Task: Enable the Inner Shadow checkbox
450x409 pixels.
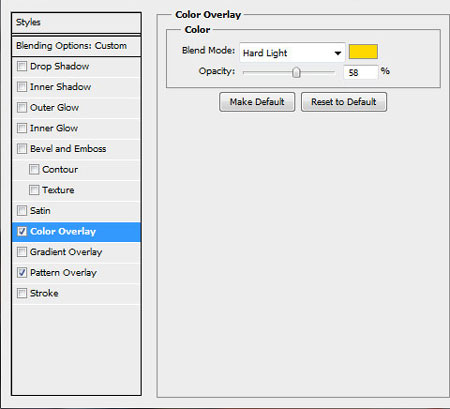Action: (22, 87)
